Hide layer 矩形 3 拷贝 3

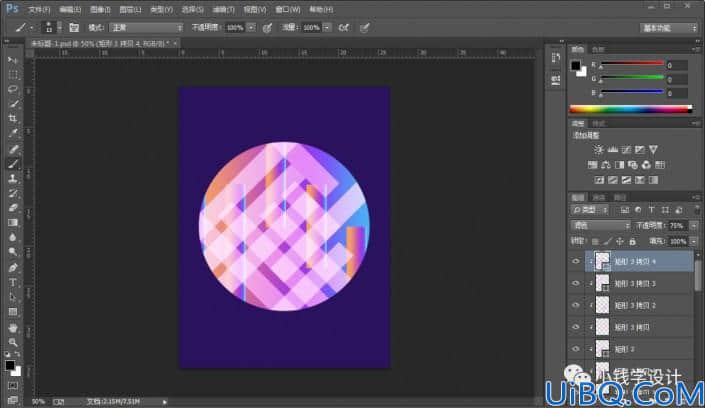click(576, 283)
